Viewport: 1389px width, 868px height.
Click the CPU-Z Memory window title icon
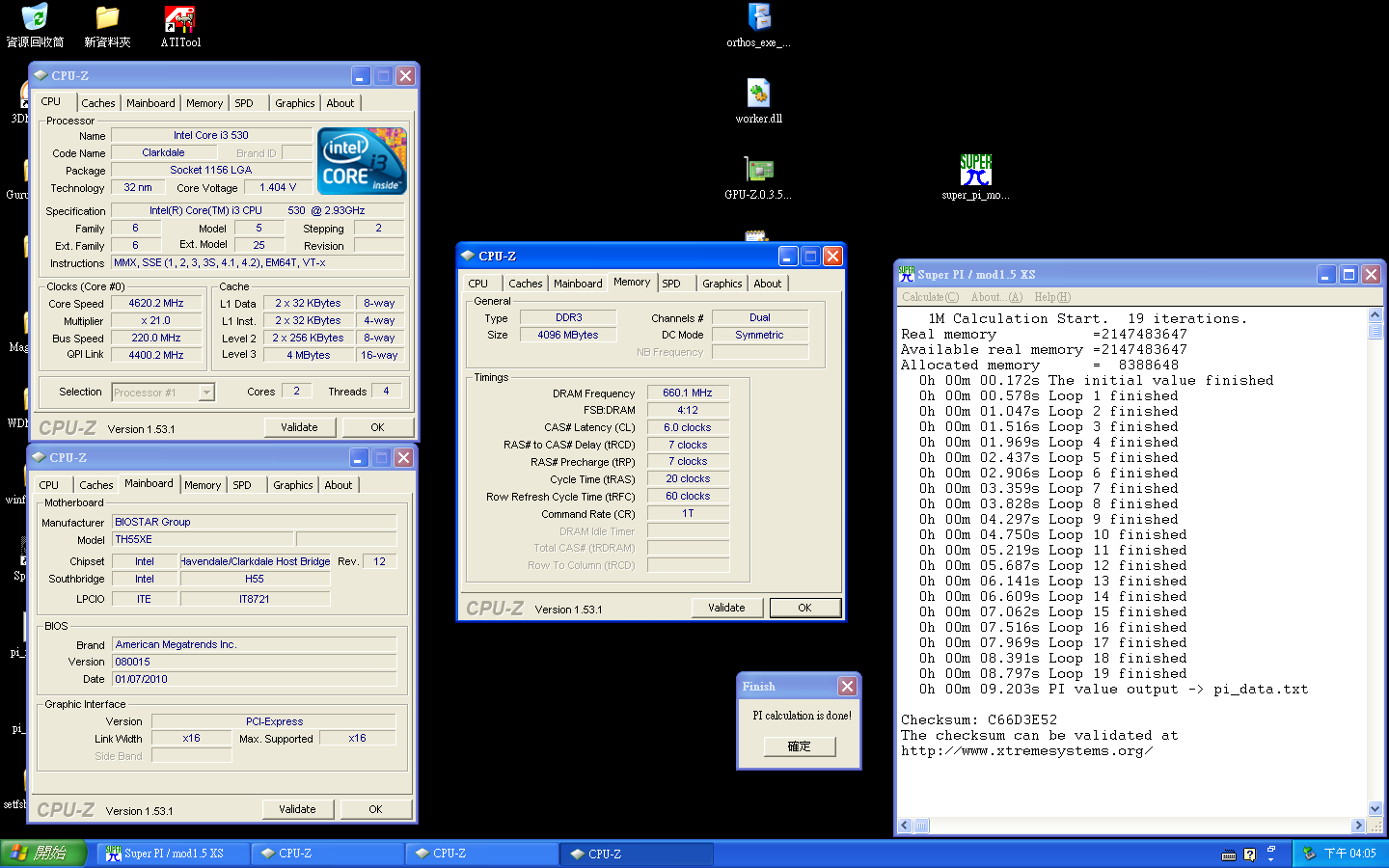(468, 256)
